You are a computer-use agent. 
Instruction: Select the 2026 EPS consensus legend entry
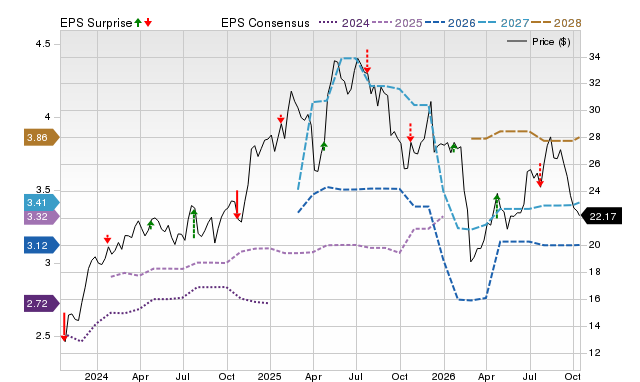tap(450, 23)
